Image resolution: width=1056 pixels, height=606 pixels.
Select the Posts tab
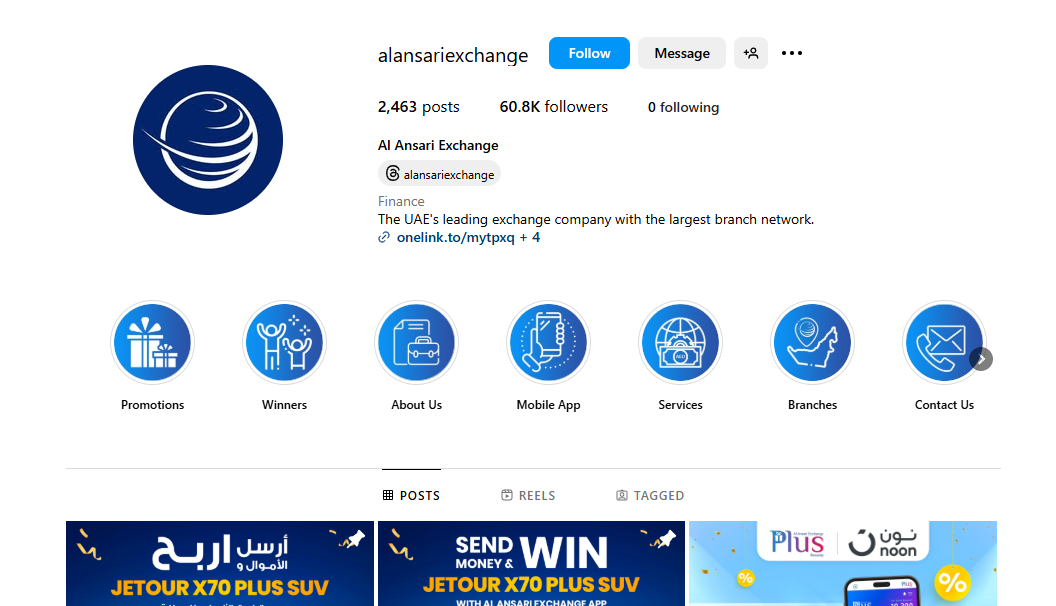click(x=411, y=496)
